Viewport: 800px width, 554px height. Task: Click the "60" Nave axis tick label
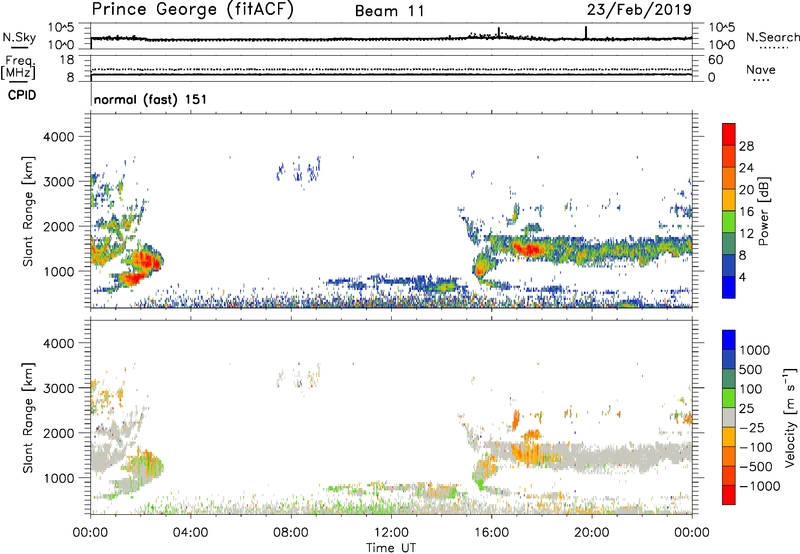point(715,60)
